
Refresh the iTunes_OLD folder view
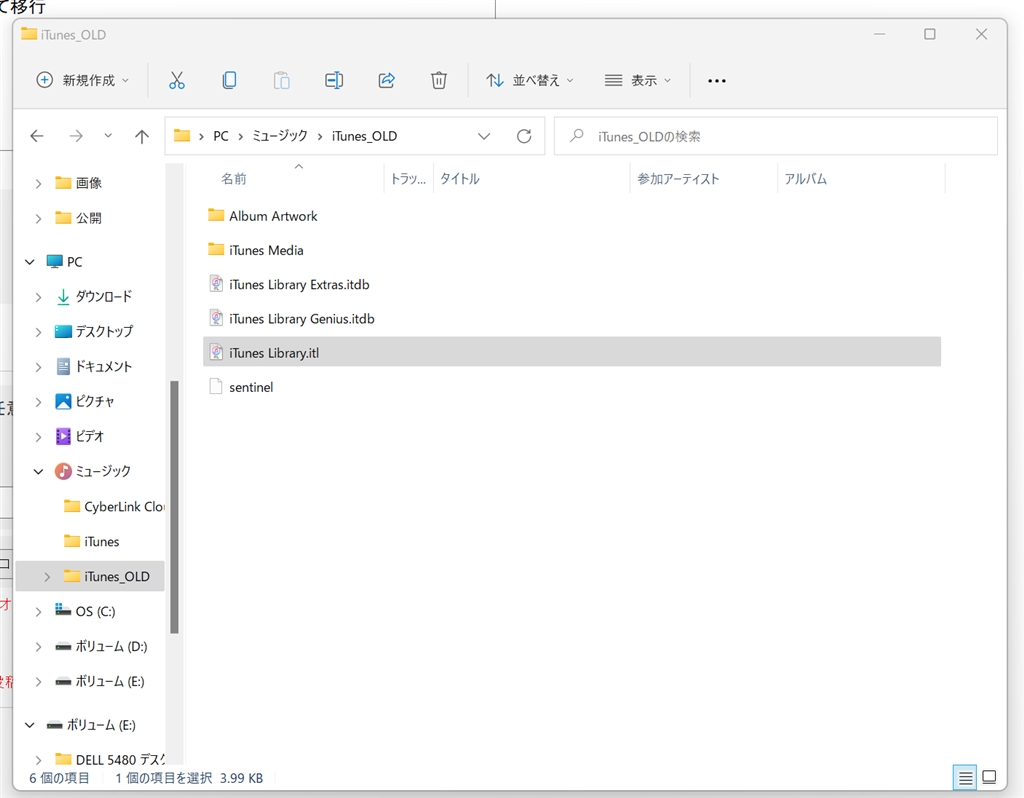tap(524, 136)
